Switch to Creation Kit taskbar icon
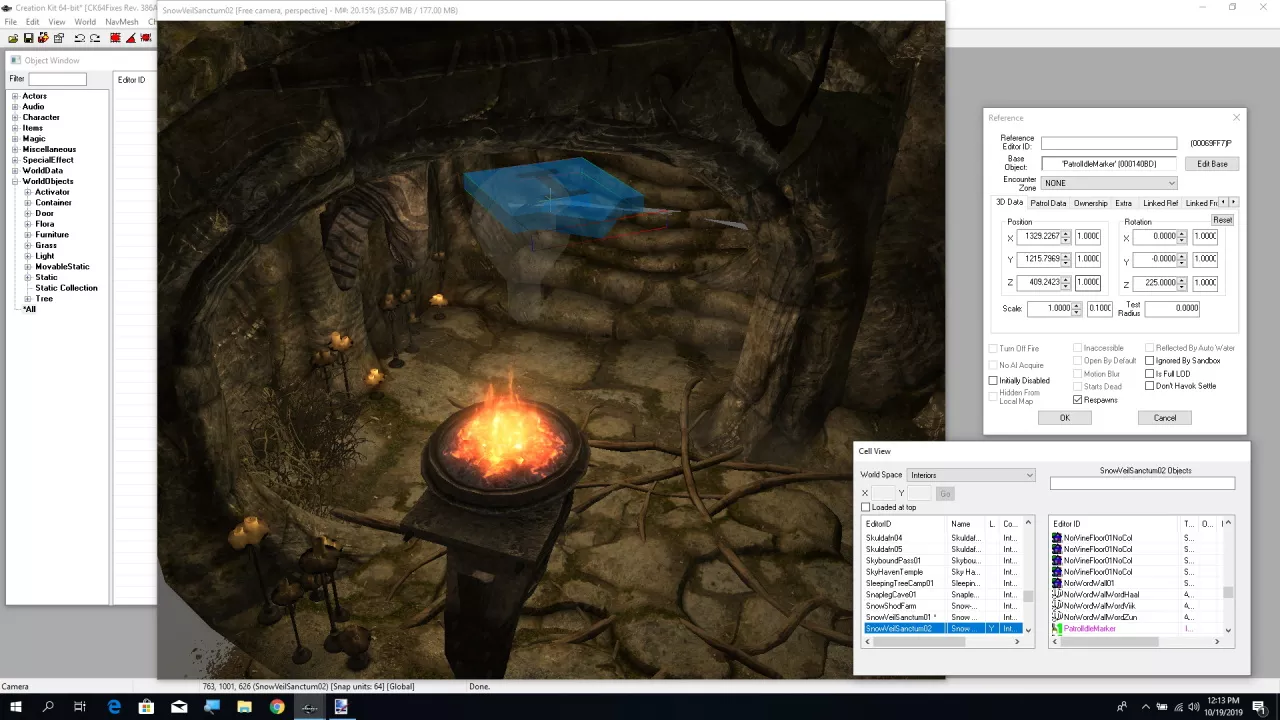1280x720 pixels. coord(309,707)
